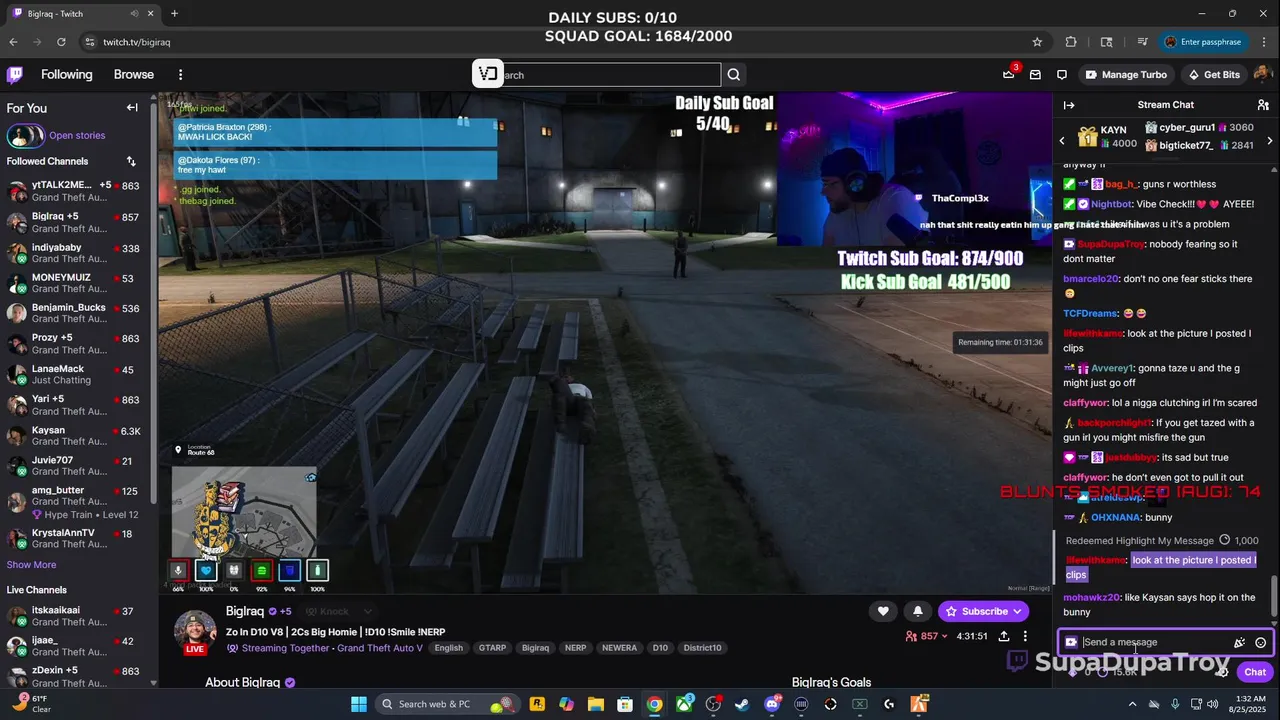Click mohawkz20 username in chat
The height and width of the screenshot is (720, 1280).
point(1091,598)
